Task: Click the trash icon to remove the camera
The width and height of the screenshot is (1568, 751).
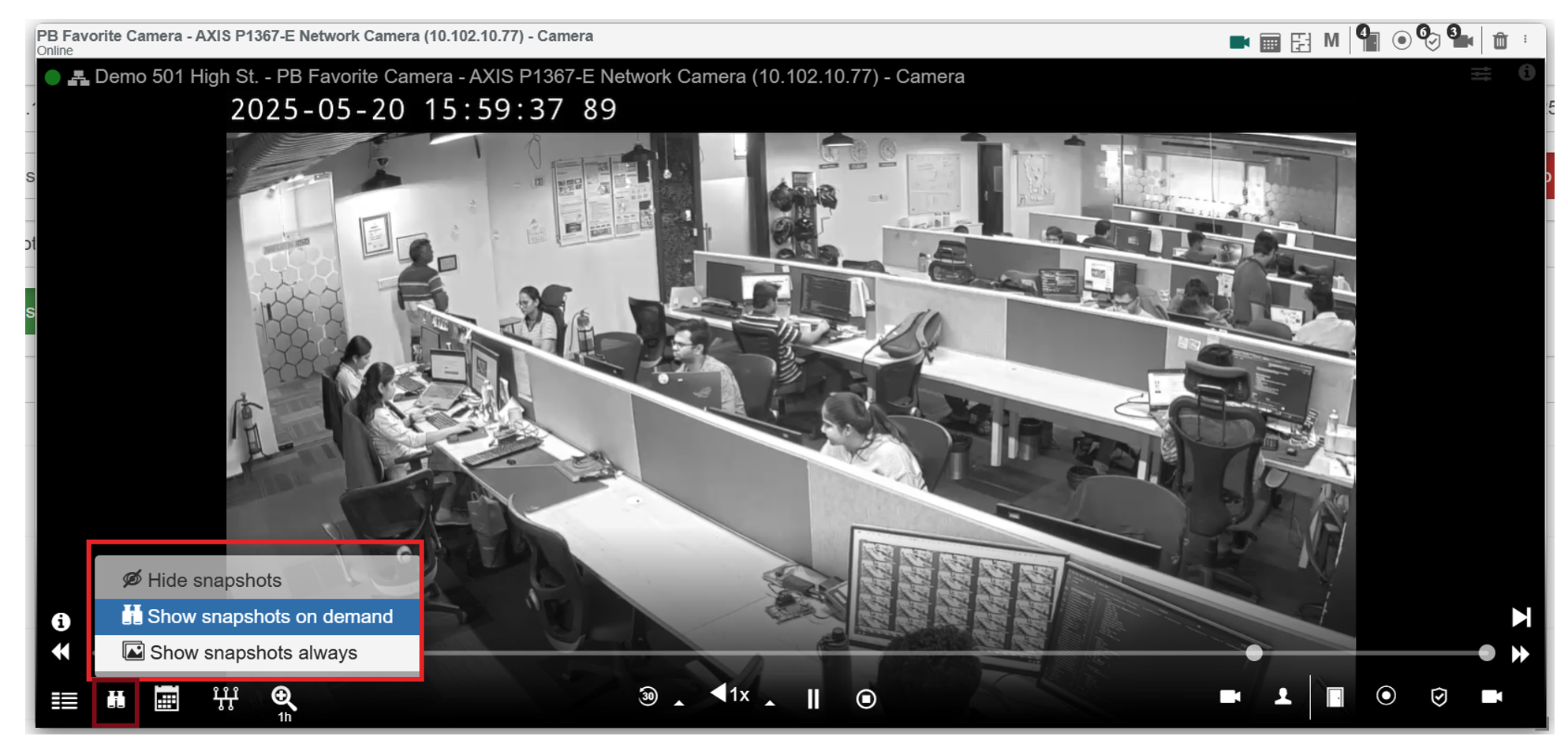Action: (1501, 42)
